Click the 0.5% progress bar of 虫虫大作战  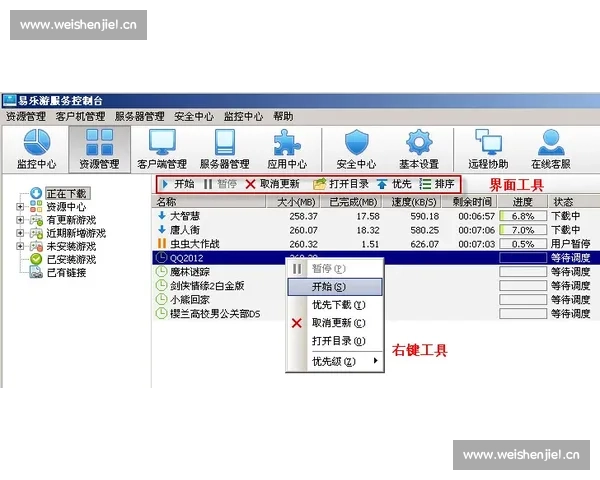click(x=523, y=244)
